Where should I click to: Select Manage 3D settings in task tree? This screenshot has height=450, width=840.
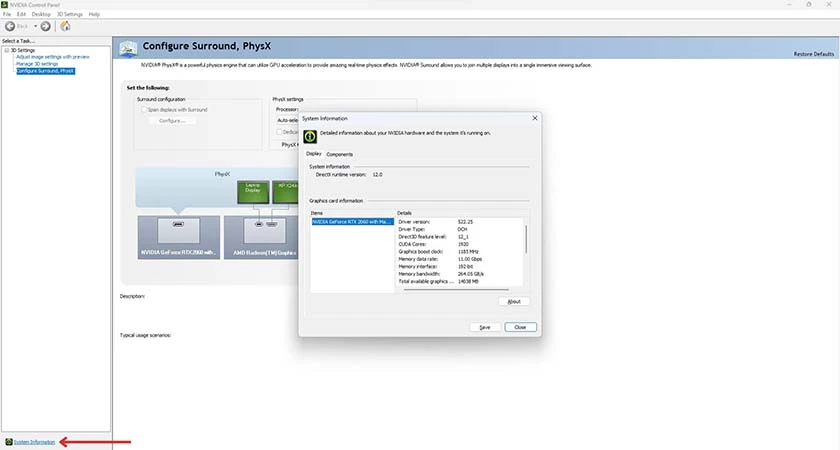click(37, 64)
